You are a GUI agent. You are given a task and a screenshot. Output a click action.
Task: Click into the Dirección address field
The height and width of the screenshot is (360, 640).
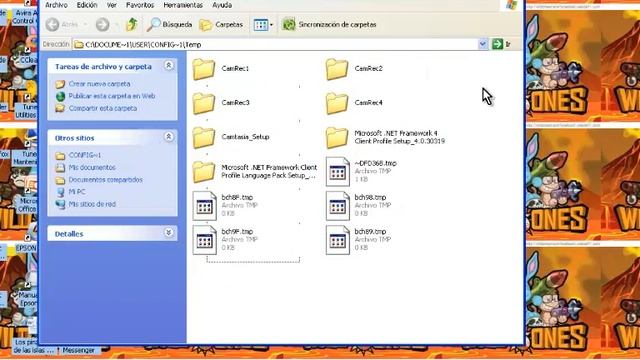pos(276,44)
